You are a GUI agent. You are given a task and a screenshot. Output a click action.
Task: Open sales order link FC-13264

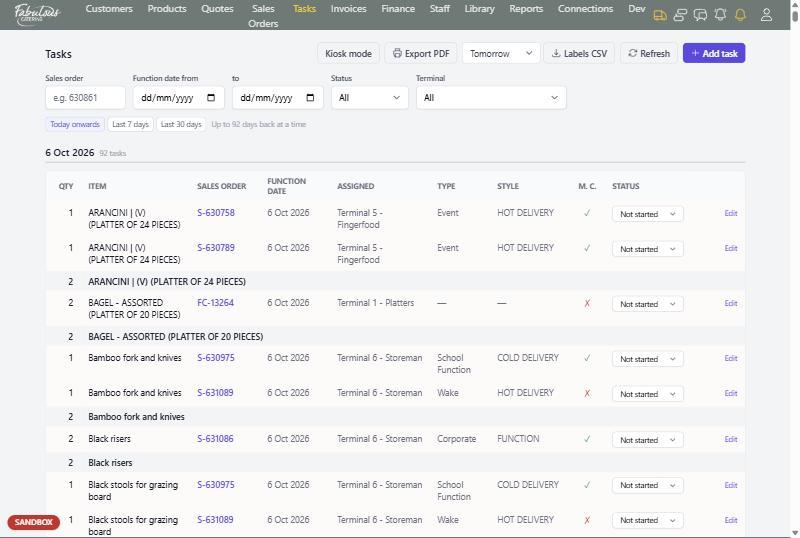[215, 303]
